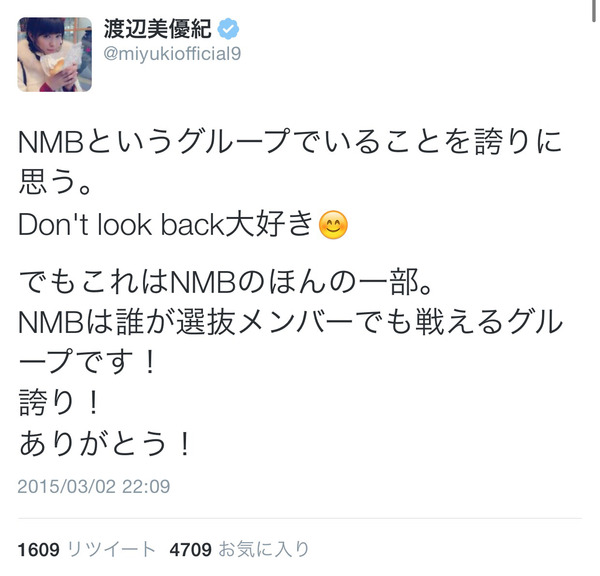The height and width of the screenshot is (576, 600).
Task: Select the お気に入り label
Action: tap(264, 550)
